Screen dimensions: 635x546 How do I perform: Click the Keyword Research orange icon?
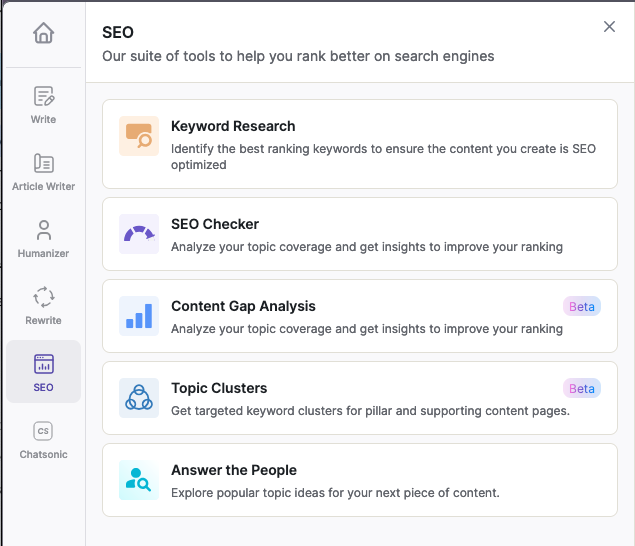[x=139, y=136]
